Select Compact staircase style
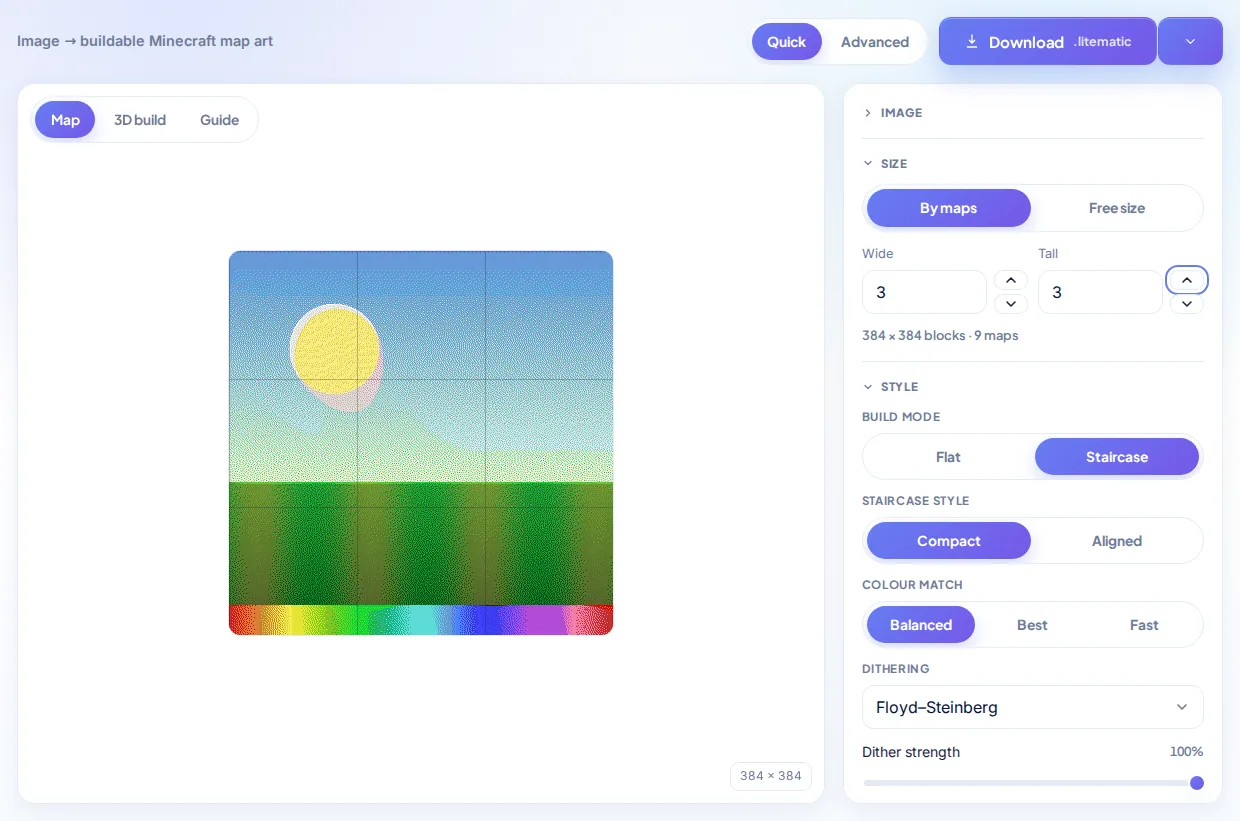The width and height of the screenshot is (1240, 821). pyautogui.click(x=948, y=541)
